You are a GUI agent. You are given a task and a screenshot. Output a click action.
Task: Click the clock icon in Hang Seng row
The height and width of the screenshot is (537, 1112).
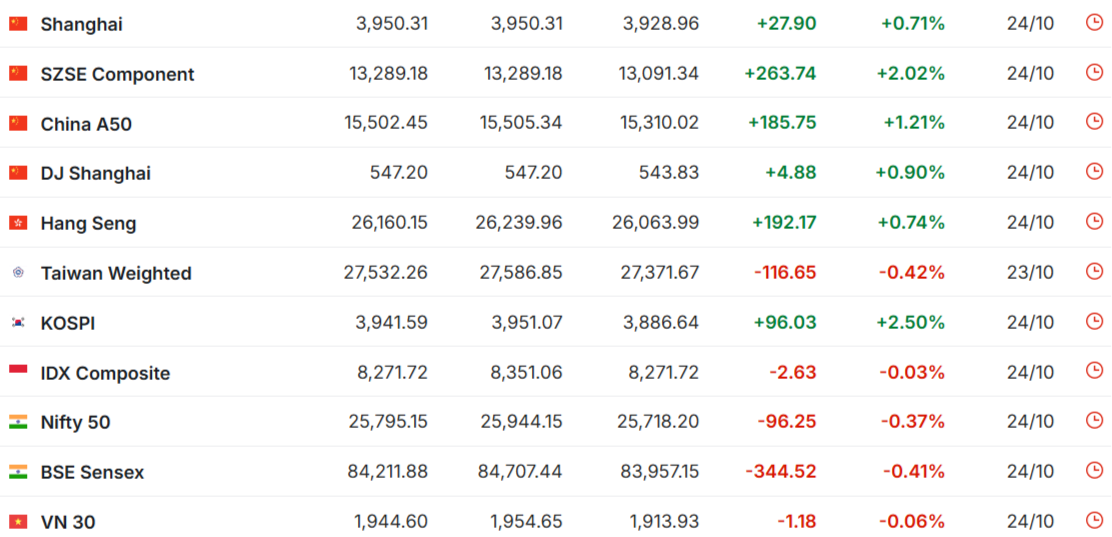click(1094, 222)
